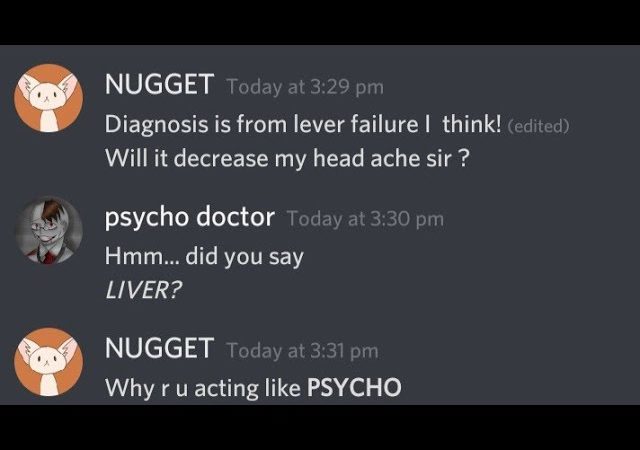Viewport: 640px width, 450px height.
Task: Select the NUGGET username at 3:29 pm
Action: click(159, 84)
